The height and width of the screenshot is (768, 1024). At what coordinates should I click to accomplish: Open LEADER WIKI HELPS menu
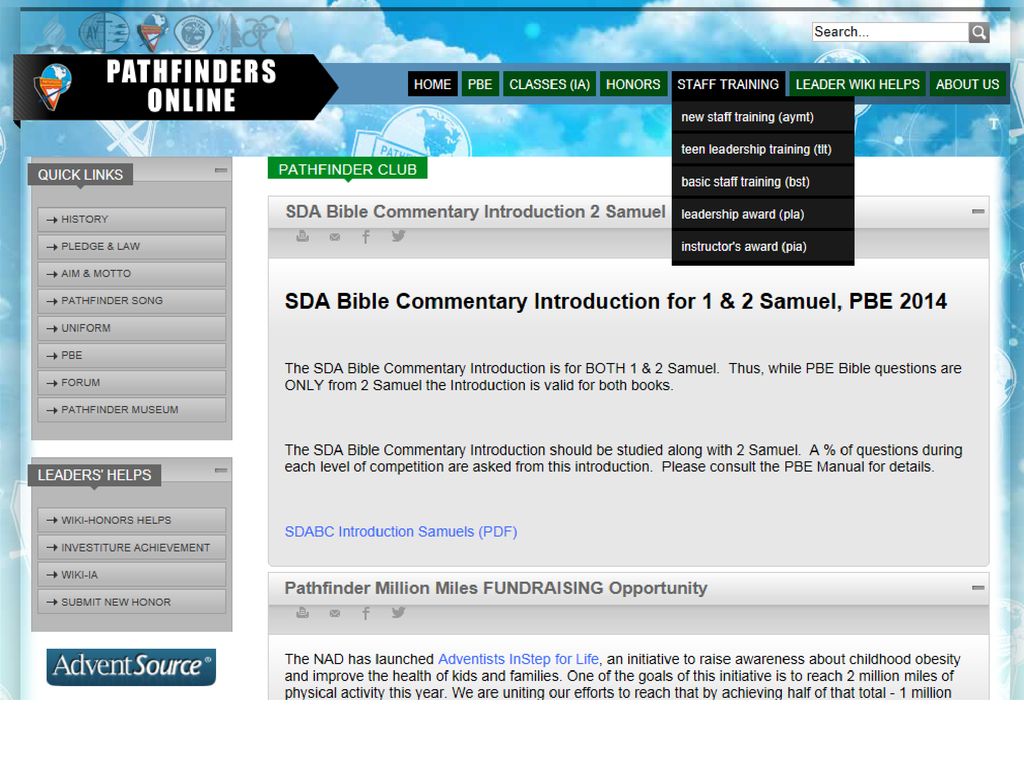[x=857, y=84]
